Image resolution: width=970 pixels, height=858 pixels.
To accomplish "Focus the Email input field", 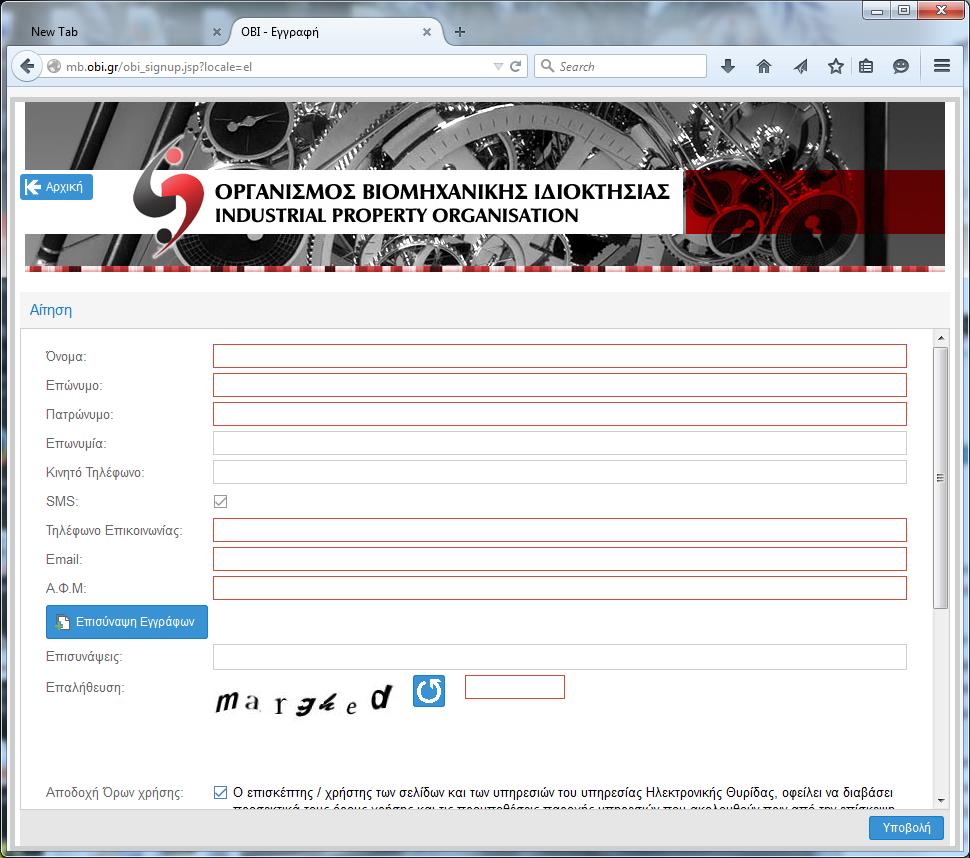I will [560, 559].
